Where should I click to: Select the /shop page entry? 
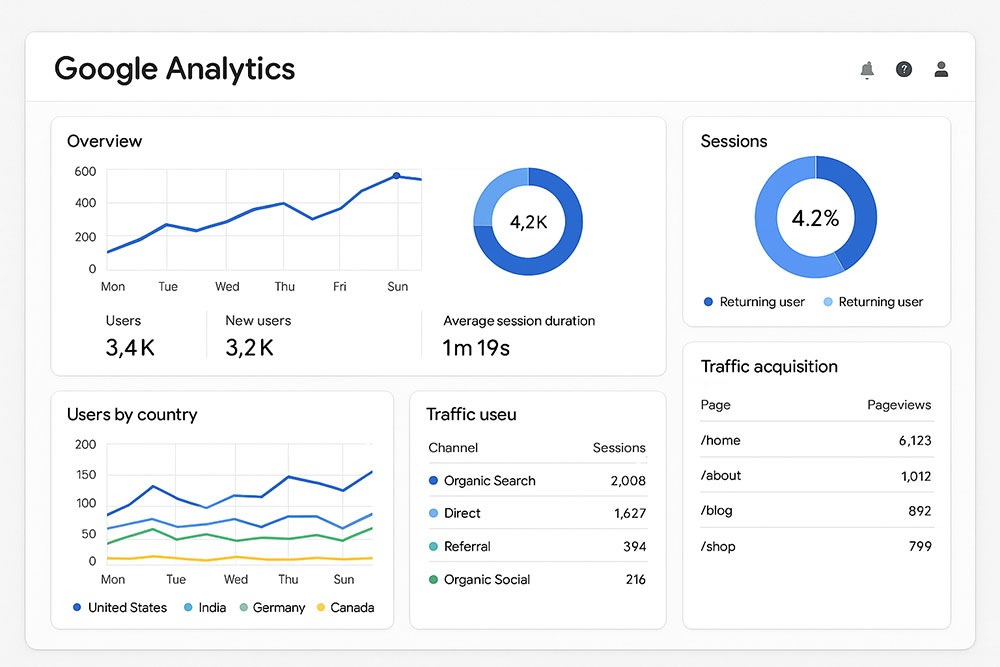(x=718, y=546)
